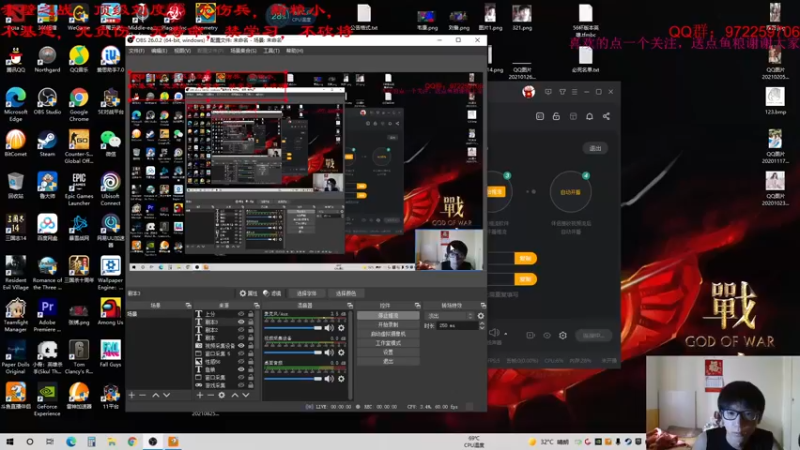Screen dimensions: 800x450
Task: Click bell notification icon in streaming assistant
Action: coord(589,116)
